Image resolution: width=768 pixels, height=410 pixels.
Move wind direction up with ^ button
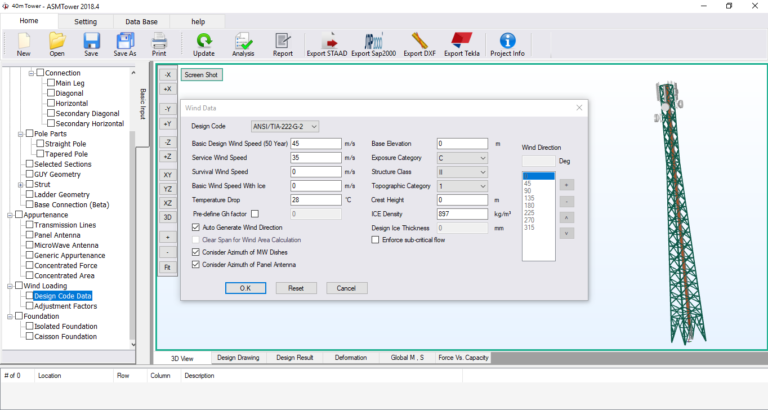[x=567, y=217]
